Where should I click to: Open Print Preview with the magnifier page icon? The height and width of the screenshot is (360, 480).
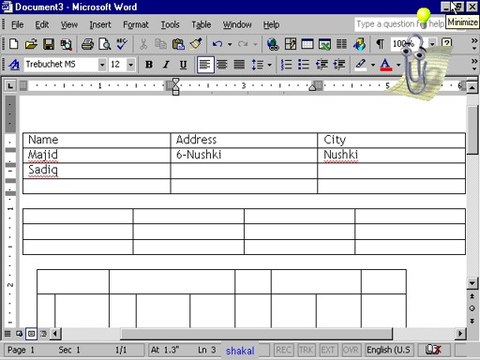105,44
